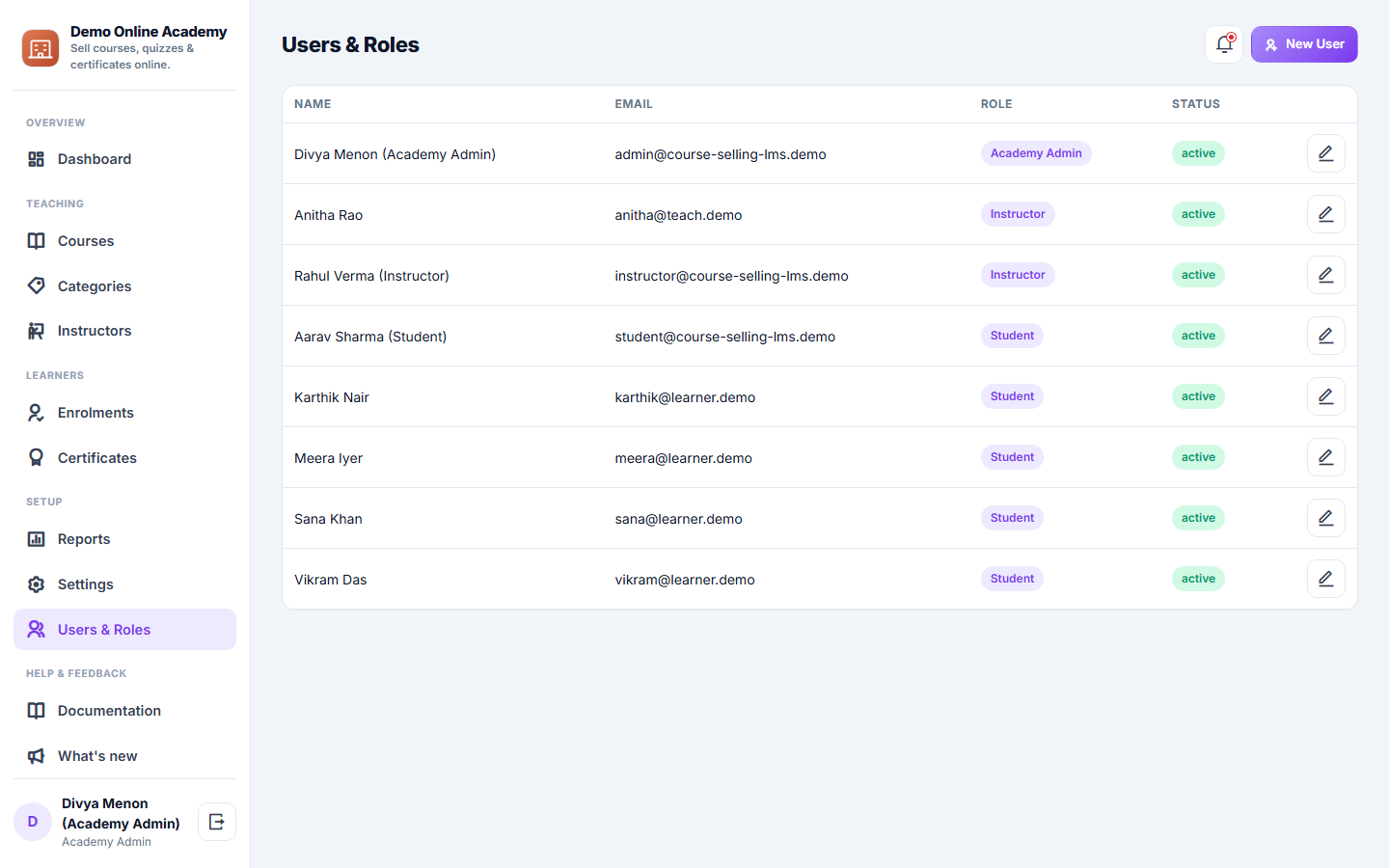Screen dimensions: 1389x868
Task: Edit the Rahul Verma user row
Action: coord(1326,275)
